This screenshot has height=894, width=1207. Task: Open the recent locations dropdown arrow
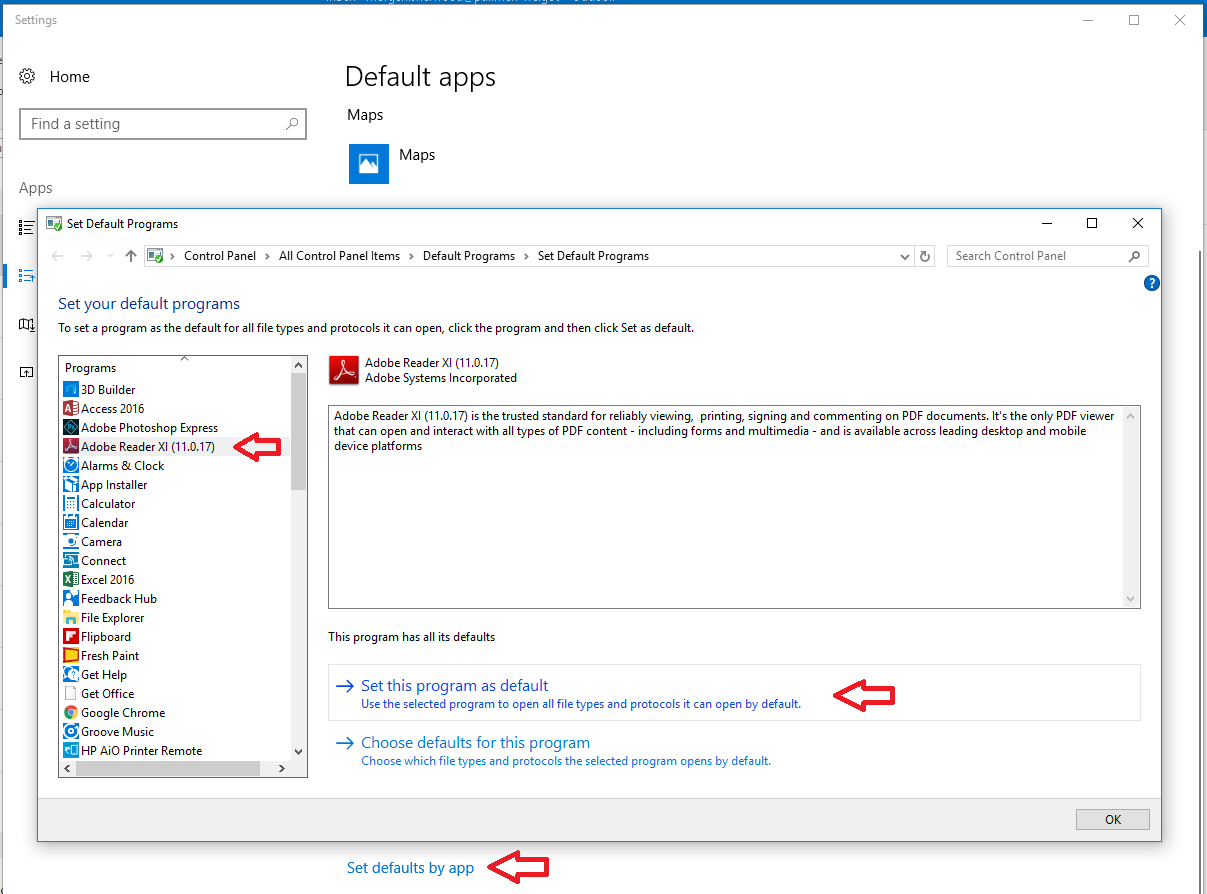pyautogui.click(x=110, y=256)
